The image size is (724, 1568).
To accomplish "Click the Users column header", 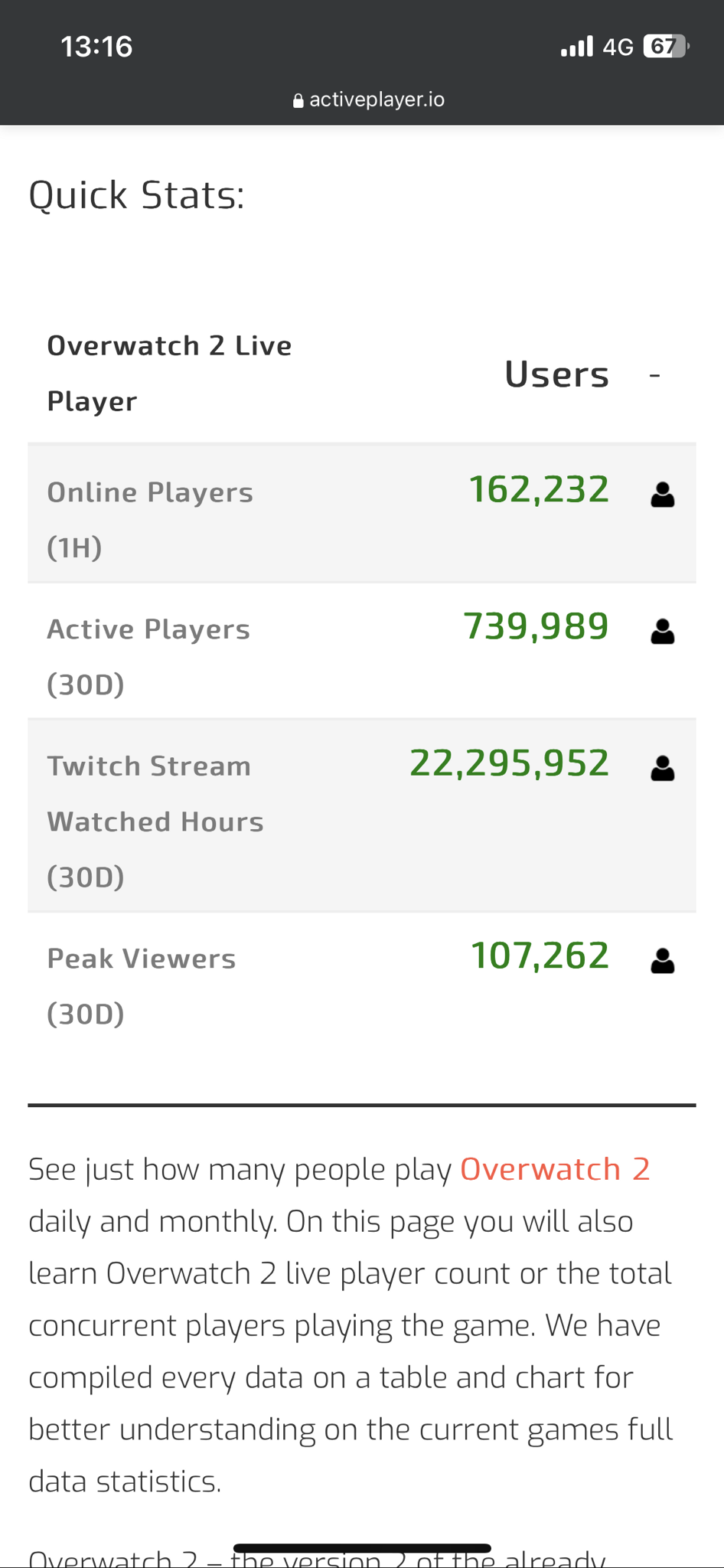I will [x=556, y=374].
